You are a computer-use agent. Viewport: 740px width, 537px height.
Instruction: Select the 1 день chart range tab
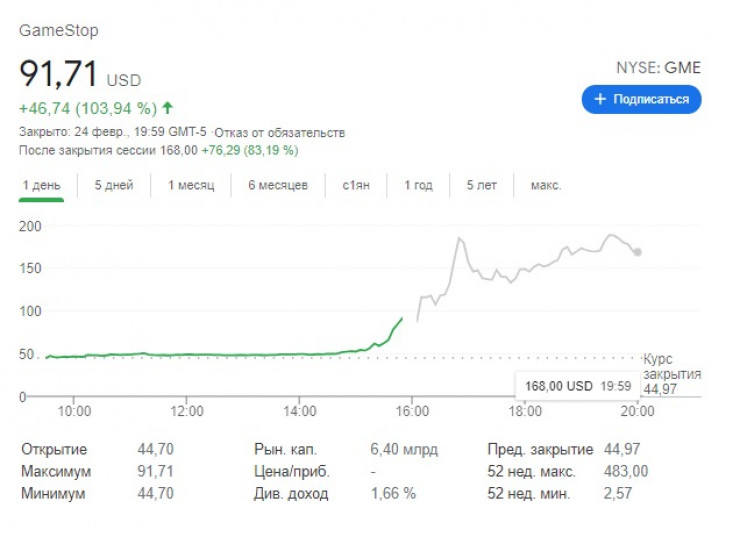coord(41,185)
